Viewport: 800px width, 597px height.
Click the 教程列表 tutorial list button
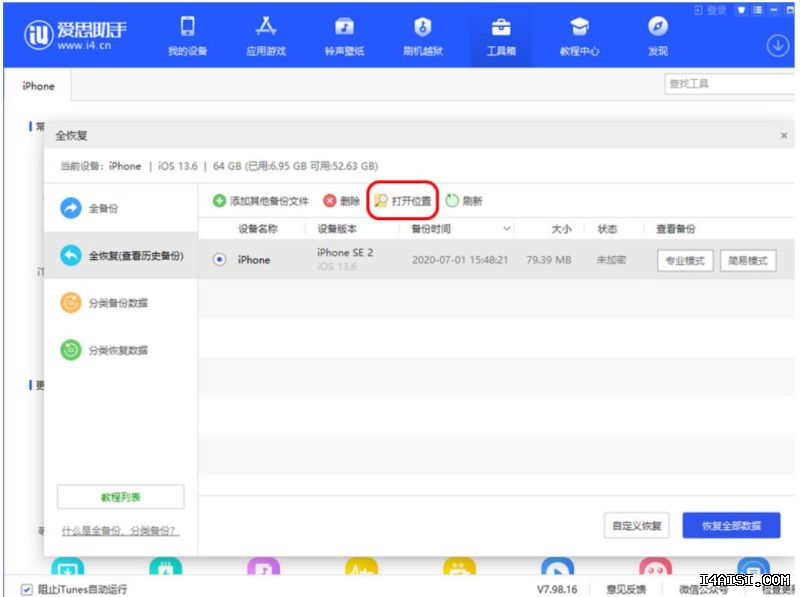[x=120, y=497]
